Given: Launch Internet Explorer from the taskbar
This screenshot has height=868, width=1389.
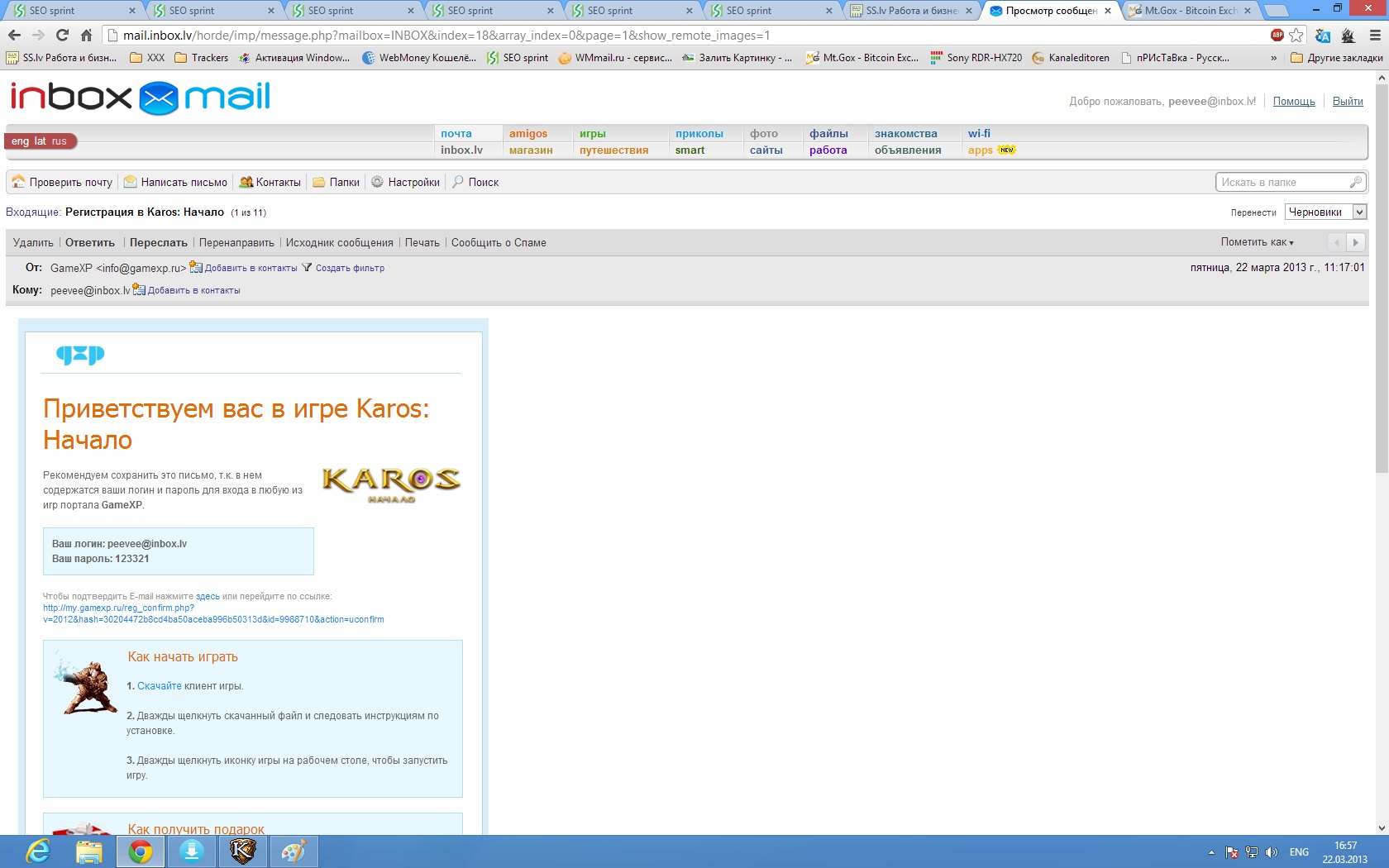Looking at the screenshot, I should [38, 851].
